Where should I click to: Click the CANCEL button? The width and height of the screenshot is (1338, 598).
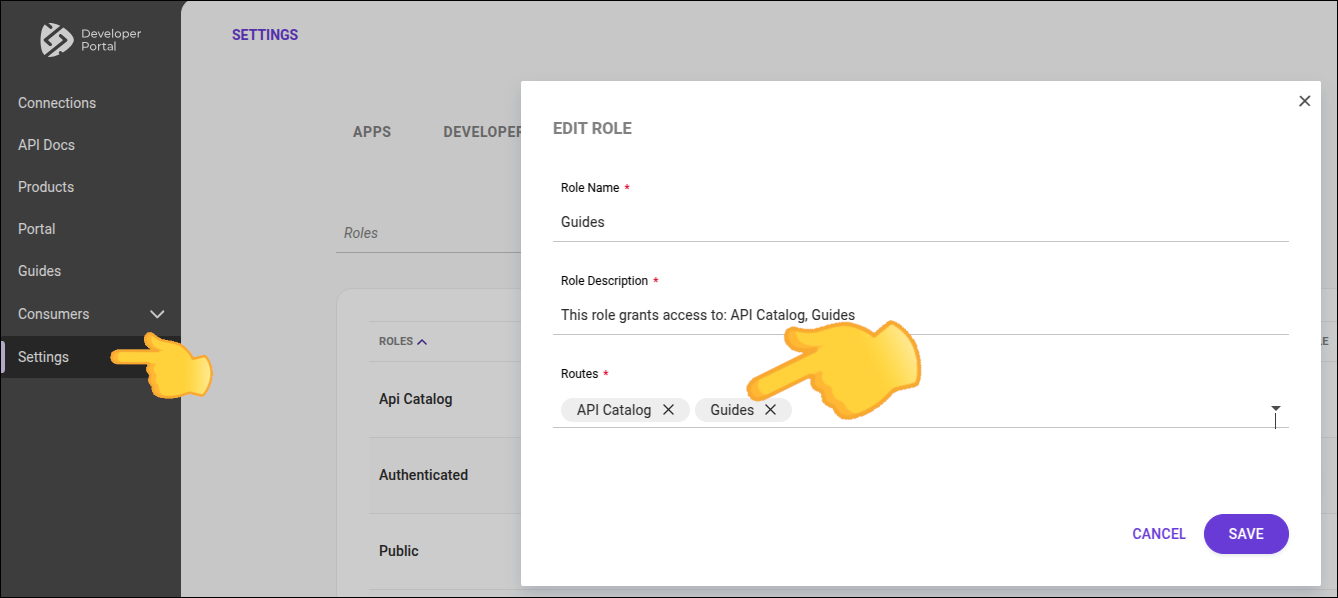tap(1158, 533)
